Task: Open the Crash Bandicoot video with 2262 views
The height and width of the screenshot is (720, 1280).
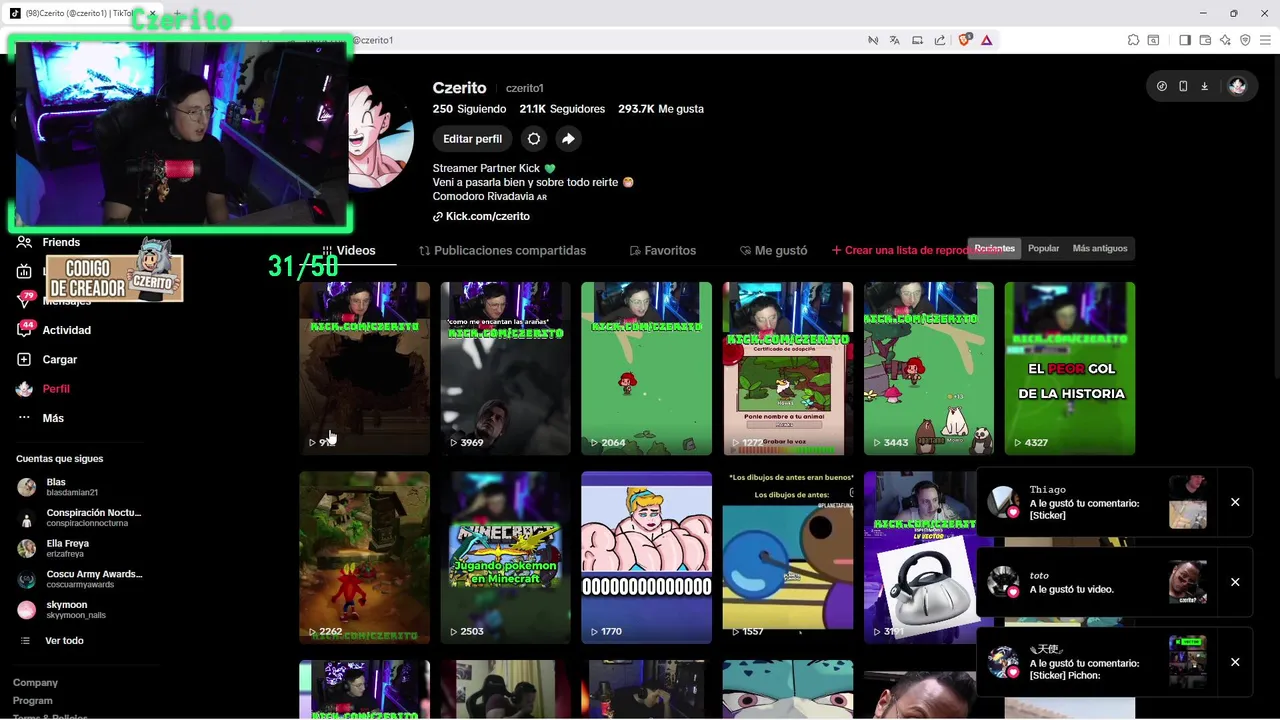Action: (364, 557)
